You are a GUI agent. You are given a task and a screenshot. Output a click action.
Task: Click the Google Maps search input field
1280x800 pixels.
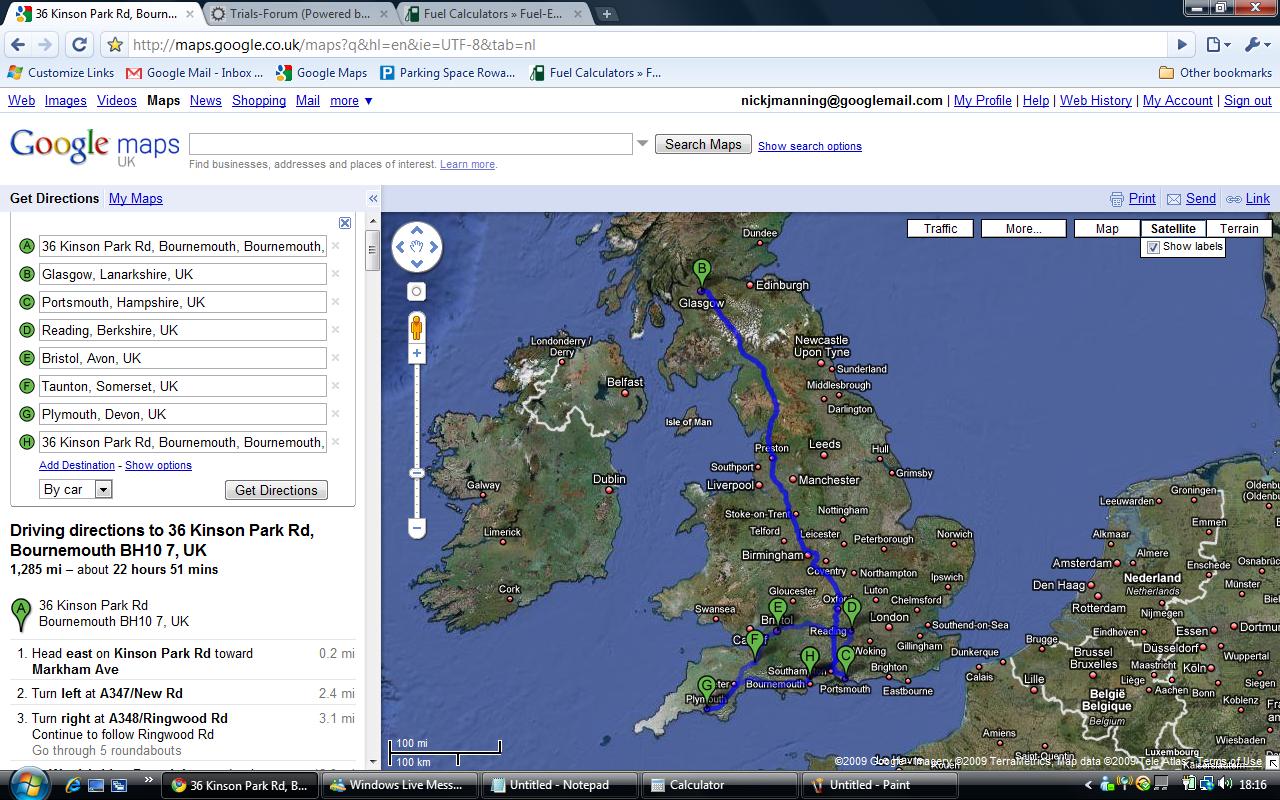click(x=411, y=144)
